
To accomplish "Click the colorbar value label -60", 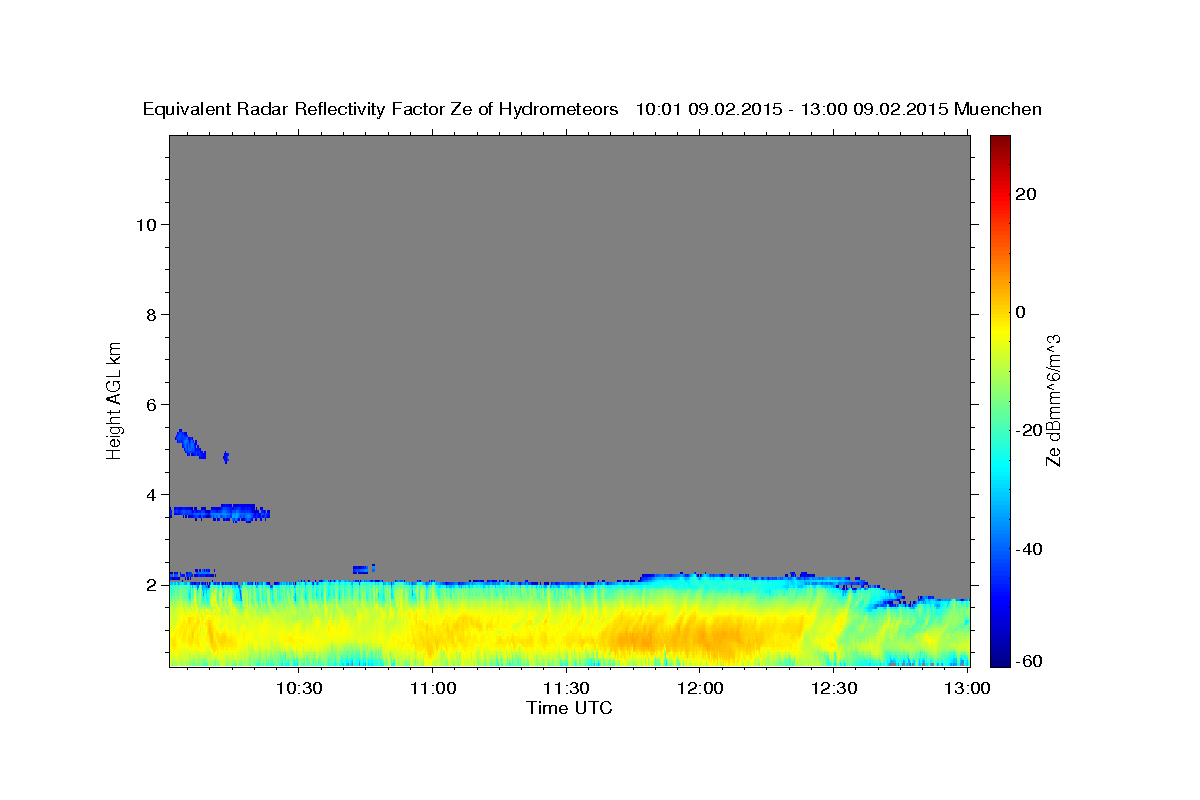I will [1028, 660].
